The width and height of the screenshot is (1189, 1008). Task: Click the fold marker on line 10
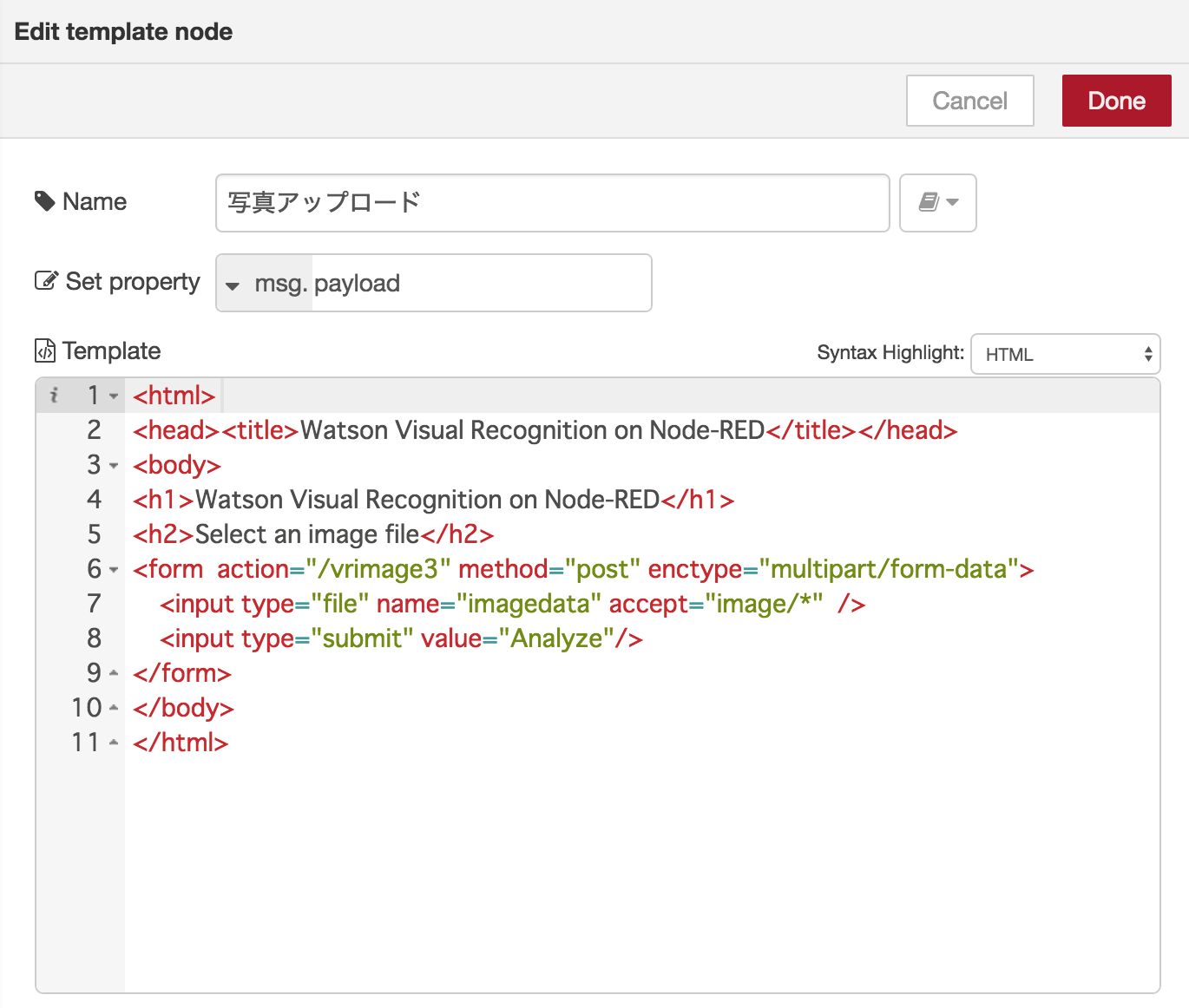coord(114,708)
